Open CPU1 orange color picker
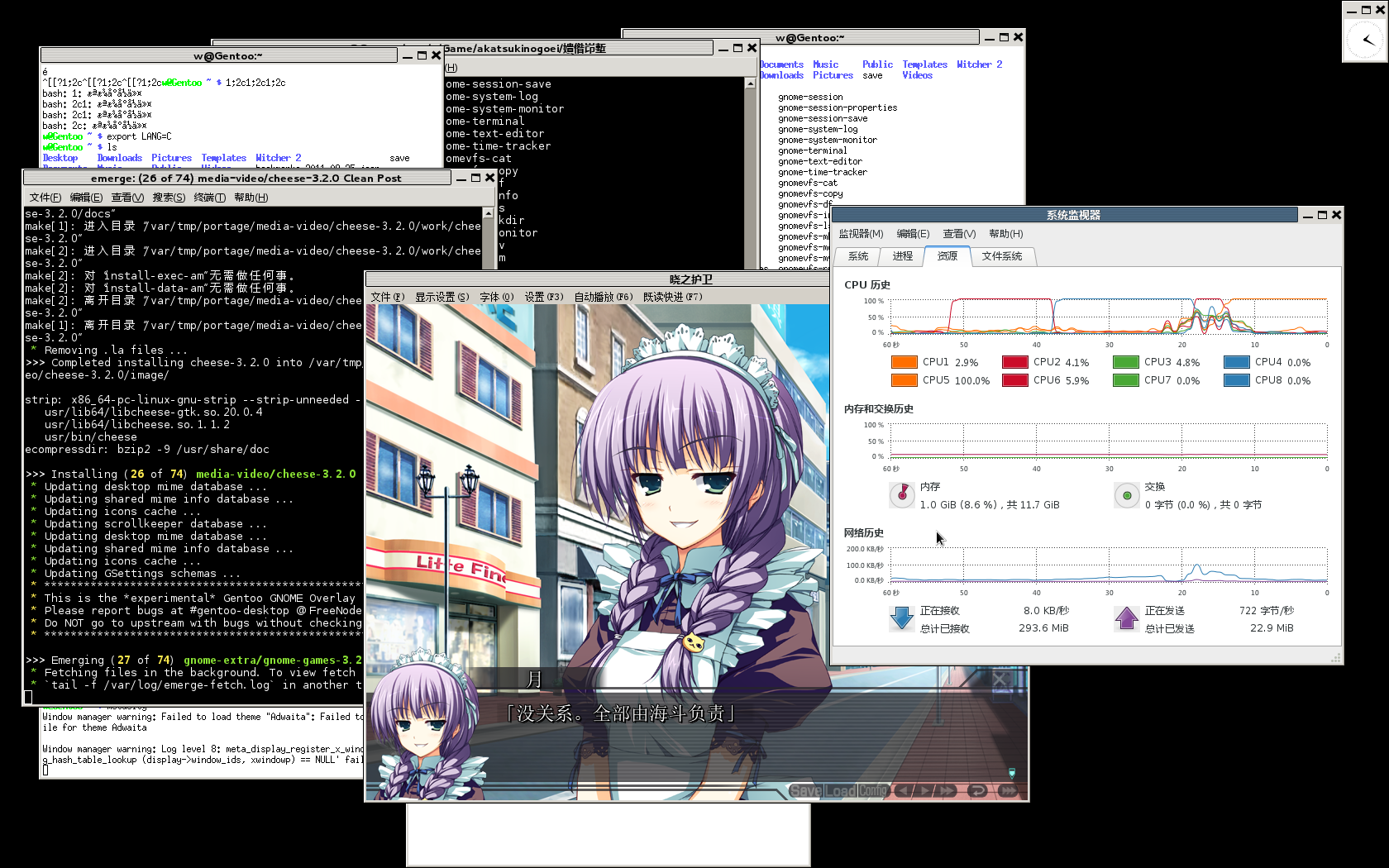 tap(905, 362)
